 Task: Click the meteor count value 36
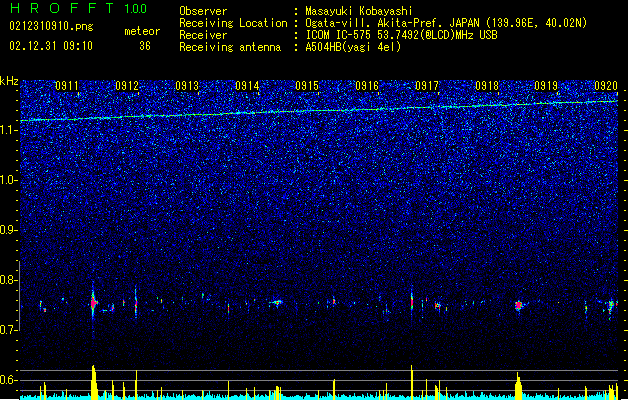[145, 46]
